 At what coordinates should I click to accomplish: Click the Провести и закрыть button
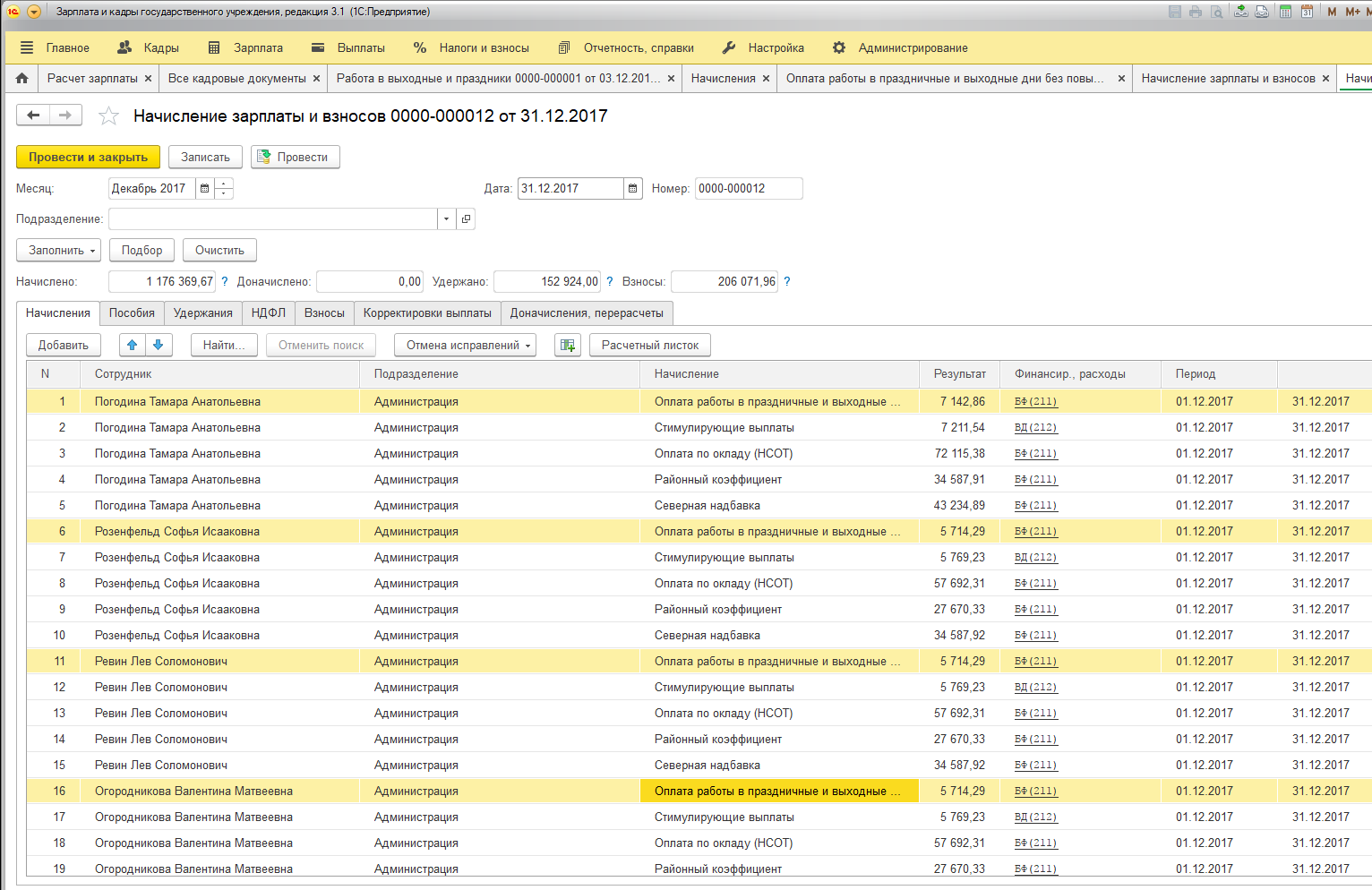[x=88, y=157]
